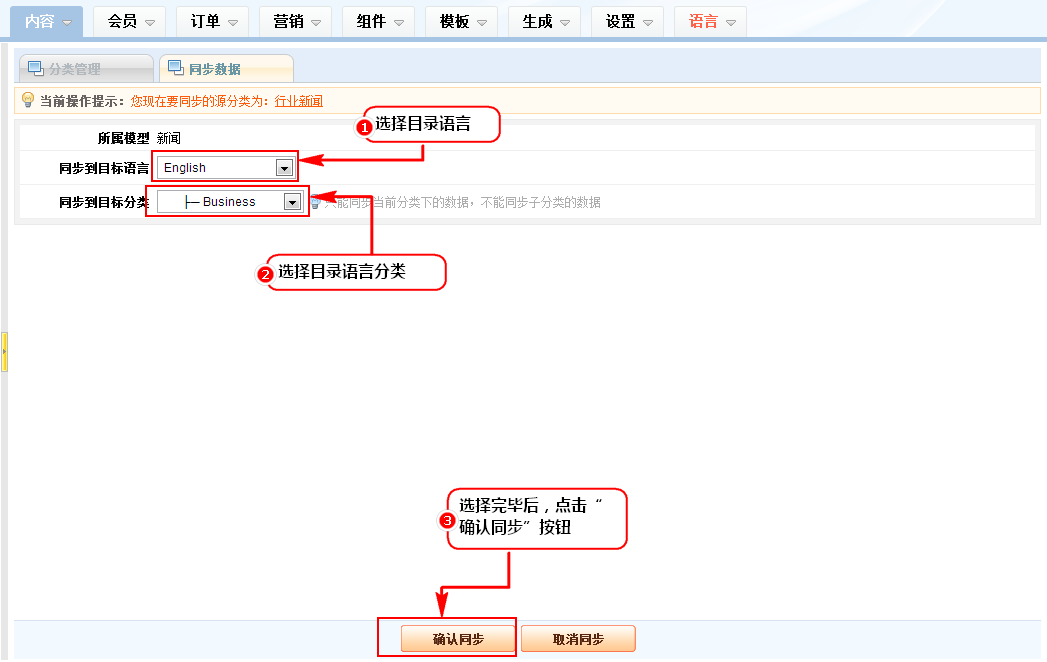The width and height of the screenshot is (1047, 662).
Task: Expand the 组件 menu arrow
Action: 399,22
